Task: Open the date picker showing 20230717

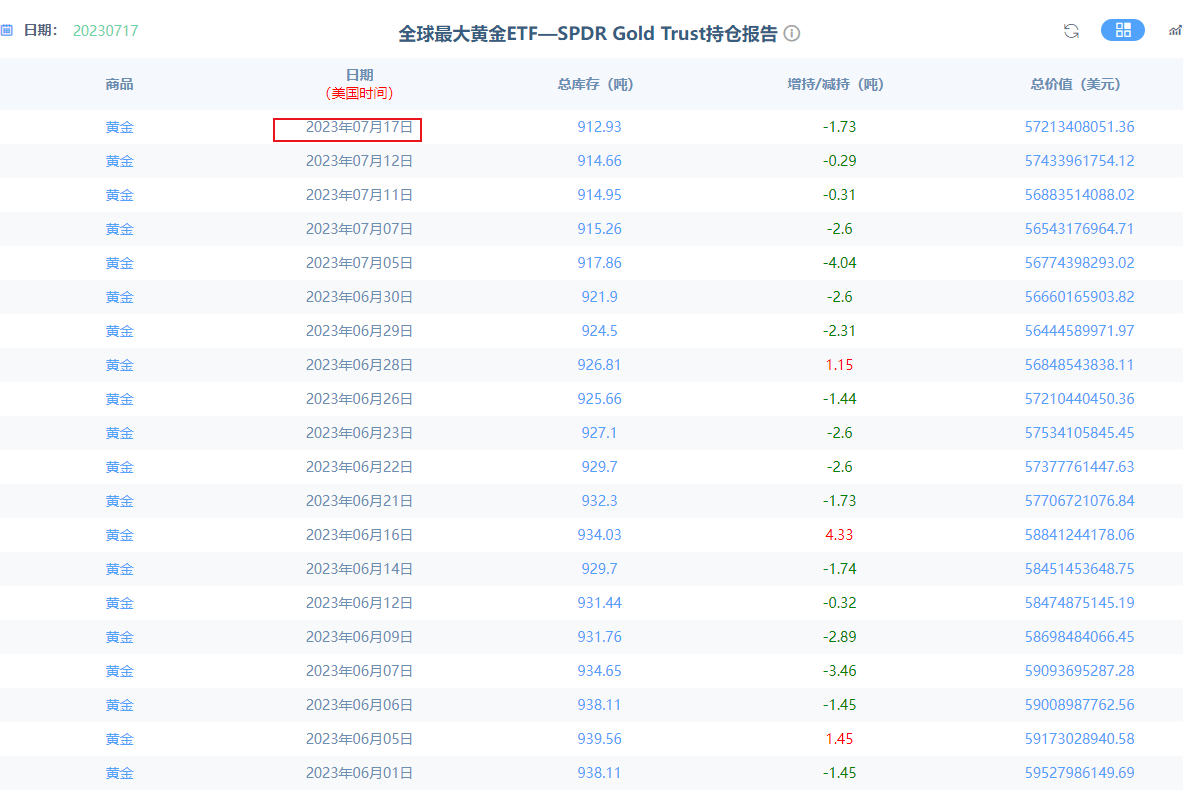Action: pos(105,31)
